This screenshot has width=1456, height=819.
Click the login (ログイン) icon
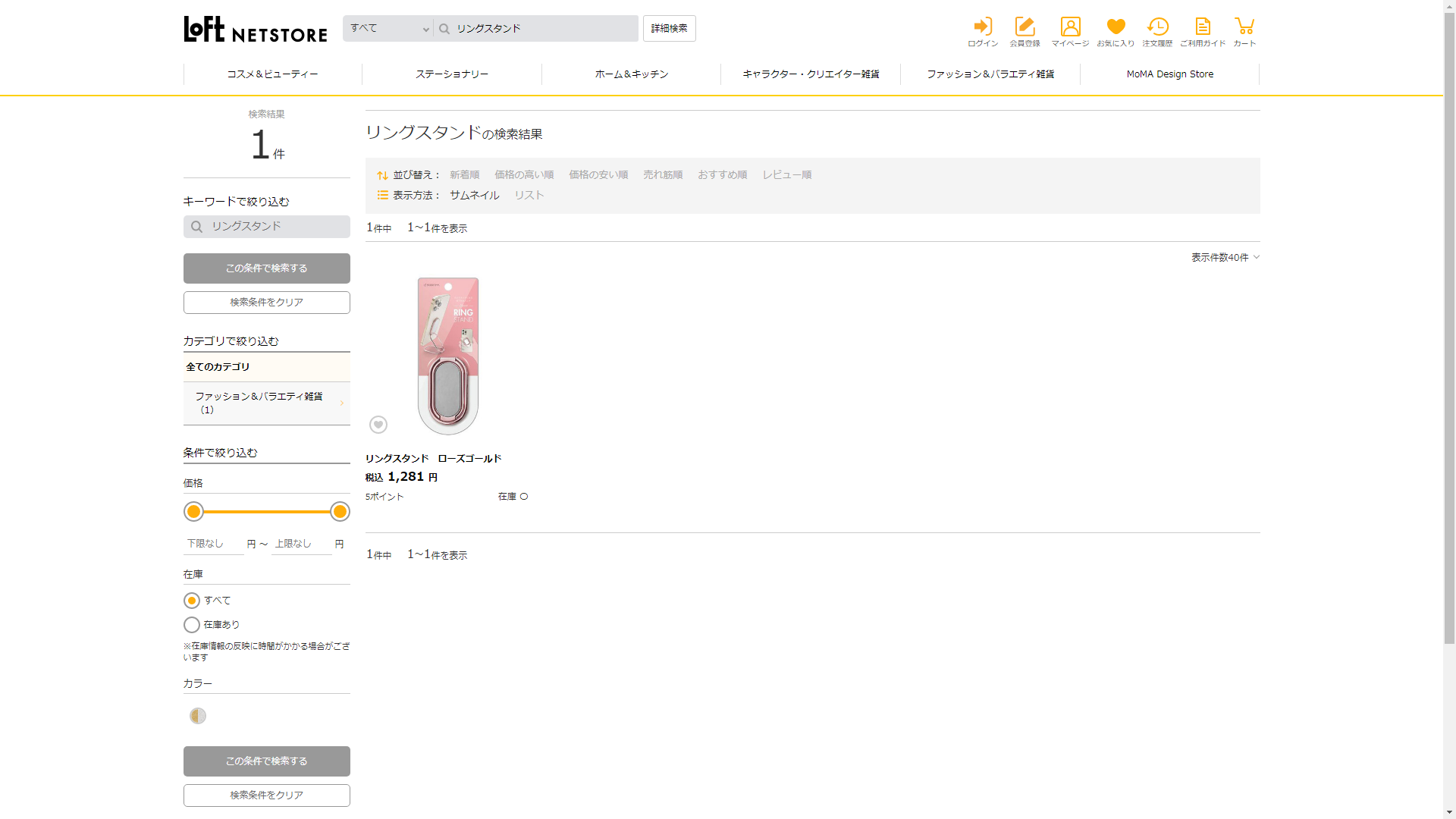click(x=983, y=32)
